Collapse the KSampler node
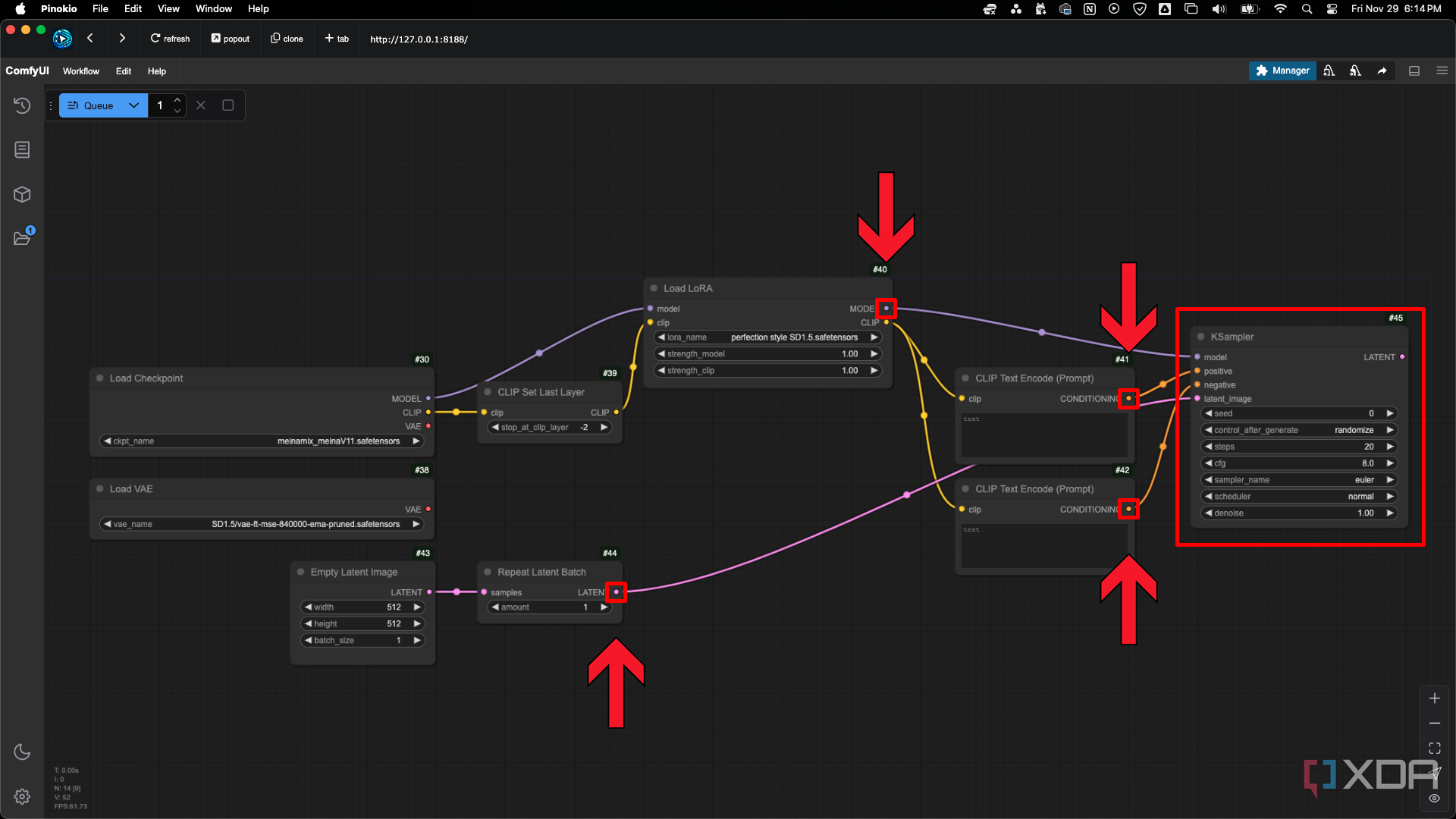Screen dimensions: 1456x819 [1200, 337]
